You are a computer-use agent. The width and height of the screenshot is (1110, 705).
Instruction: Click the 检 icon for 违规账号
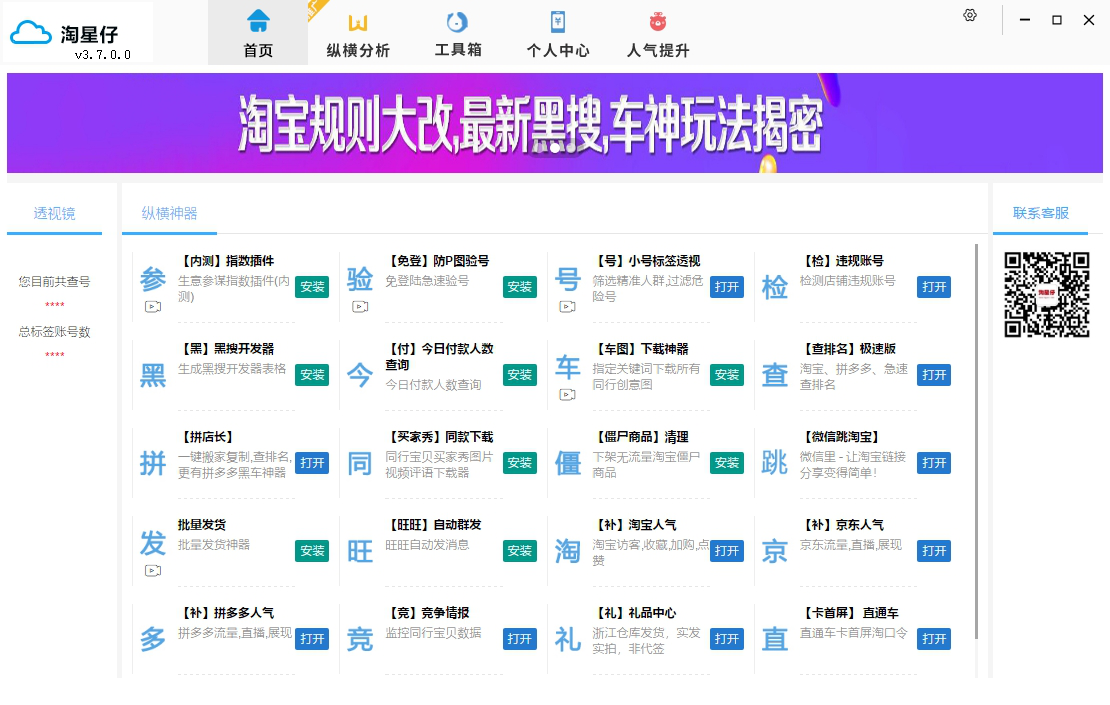(x=775, y=287)
